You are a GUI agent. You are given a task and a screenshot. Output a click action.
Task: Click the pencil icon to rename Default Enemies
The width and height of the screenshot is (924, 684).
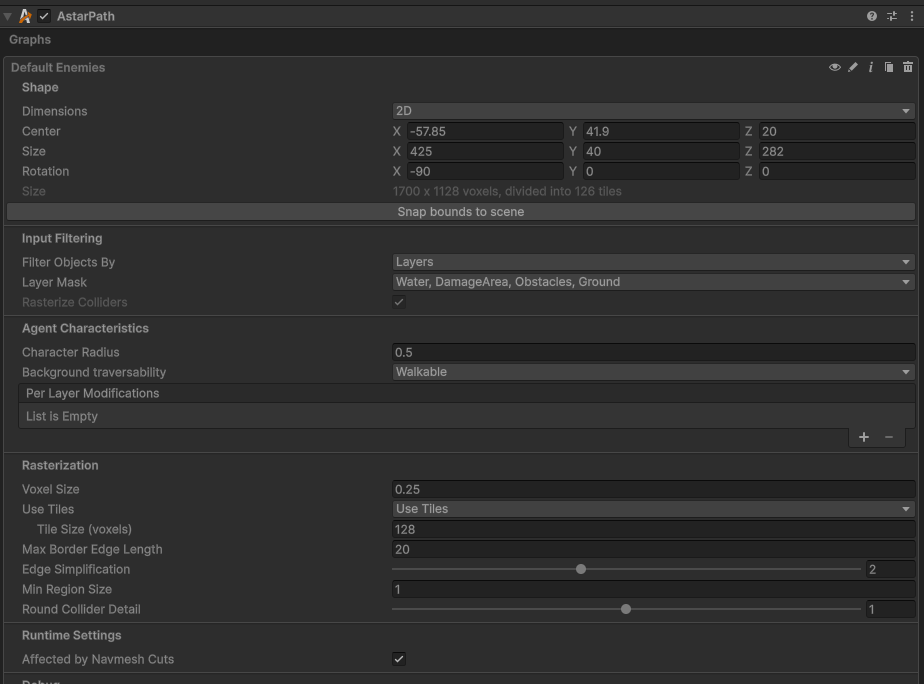[853, 67]
